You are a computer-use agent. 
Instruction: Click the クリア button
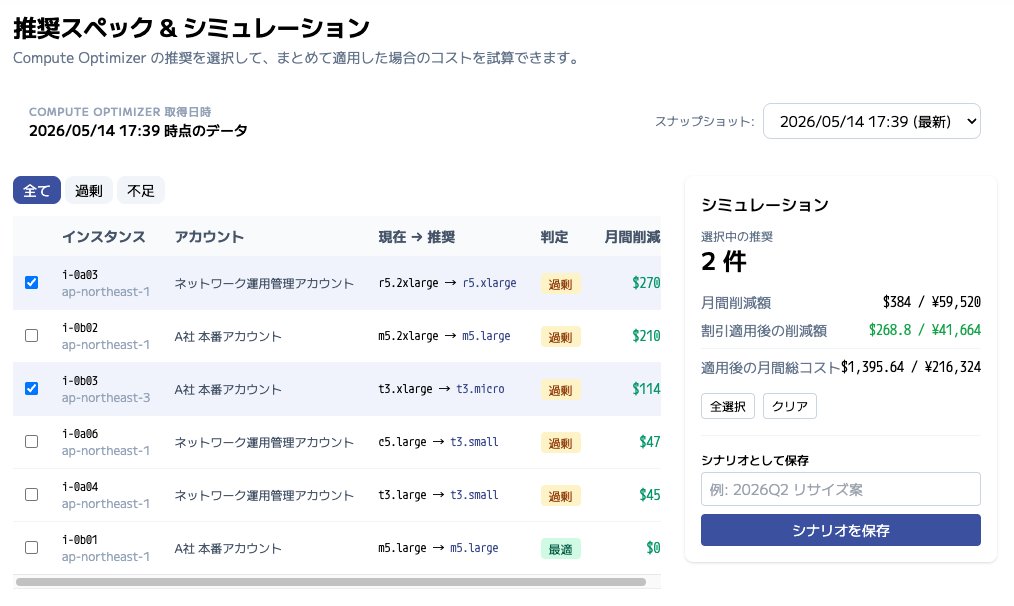790,406
